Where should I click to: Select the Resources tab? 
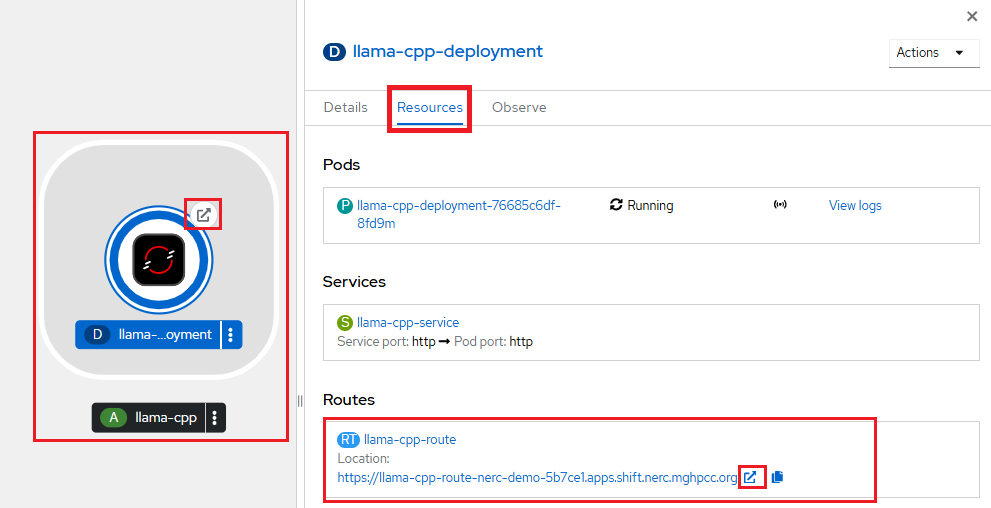point(429,107)
